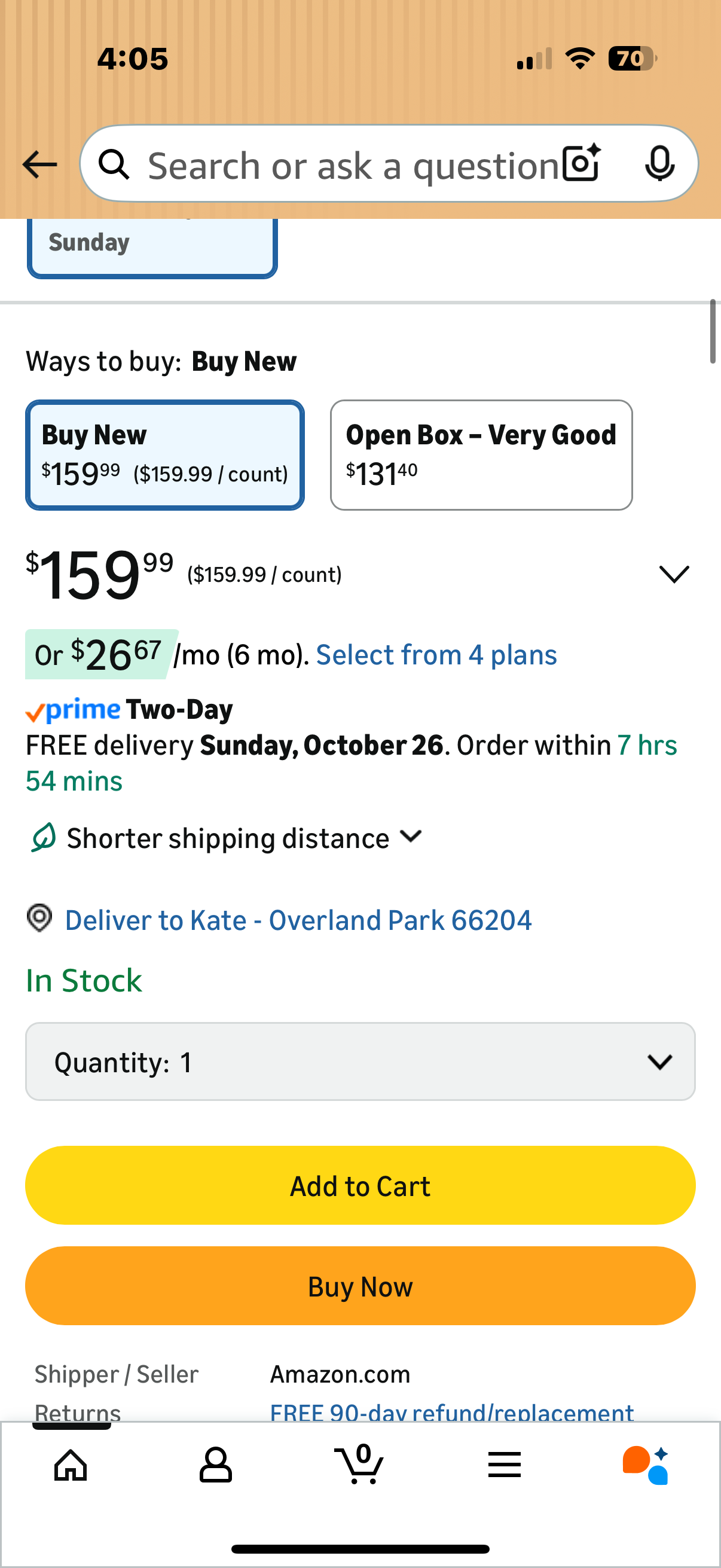
Task: Select the Sunday delivery option box
Action: [152, 248]
